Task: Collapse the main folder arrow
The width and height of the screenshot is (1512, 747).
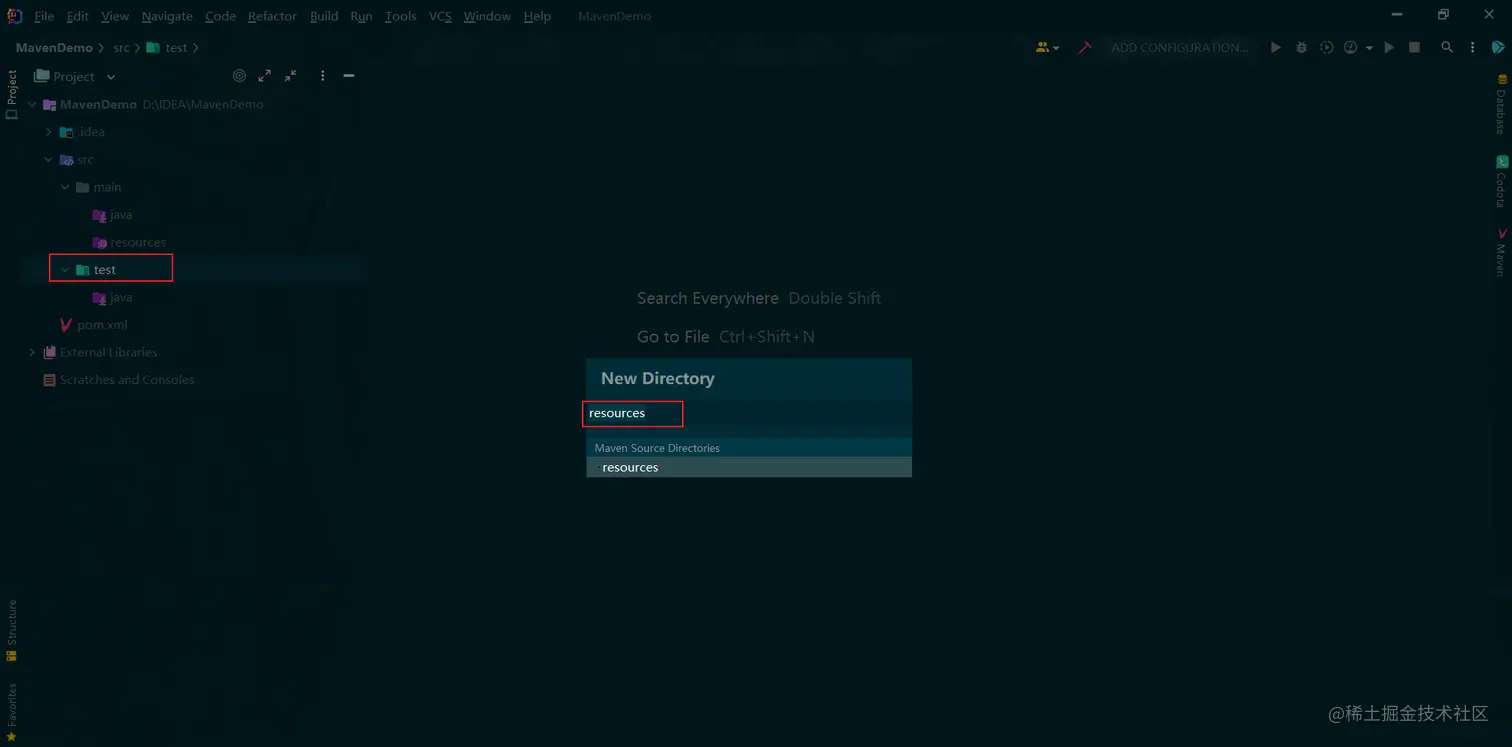Action: 65,187
